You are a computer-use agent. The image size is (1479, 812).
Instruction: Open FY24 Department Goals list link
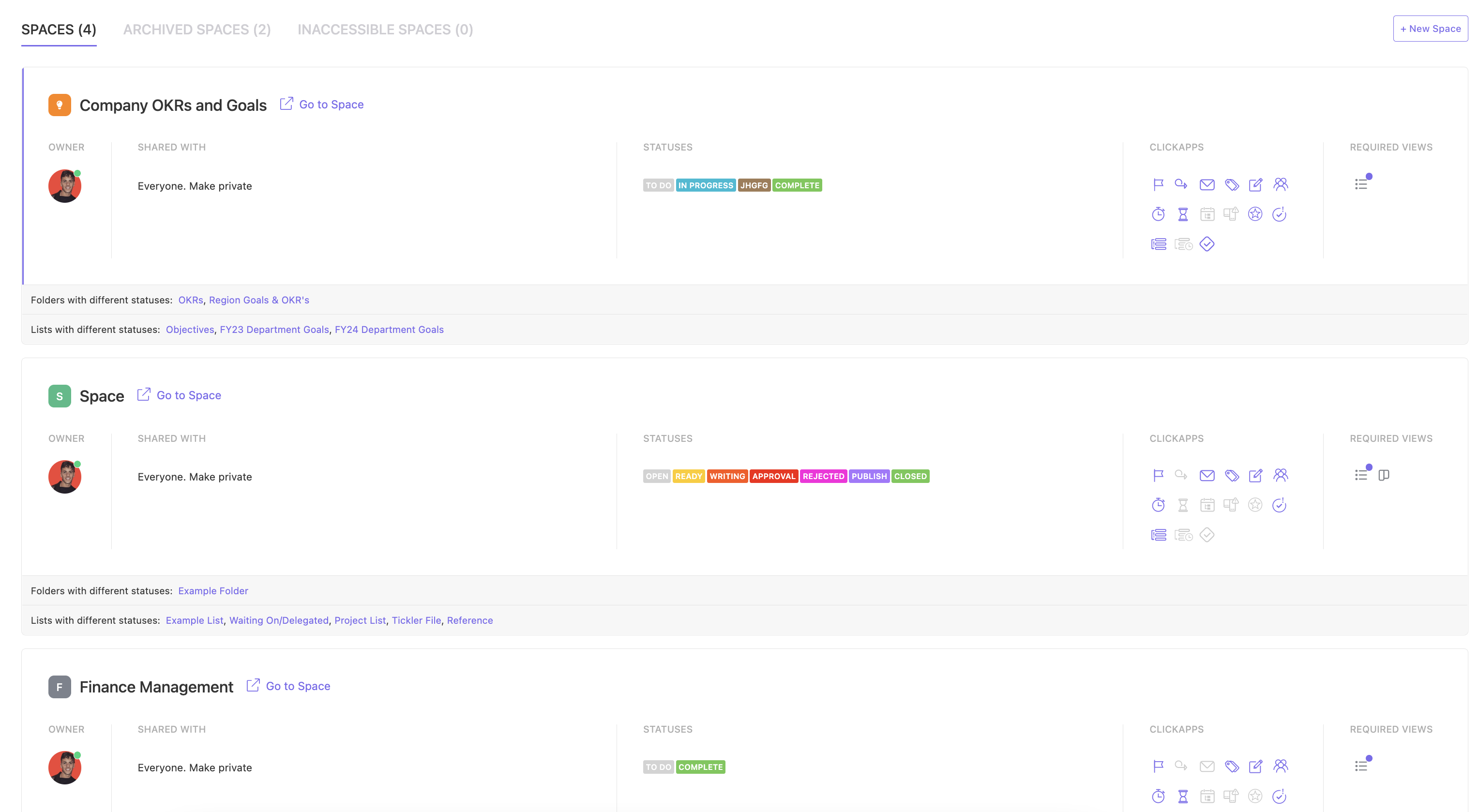389,330
